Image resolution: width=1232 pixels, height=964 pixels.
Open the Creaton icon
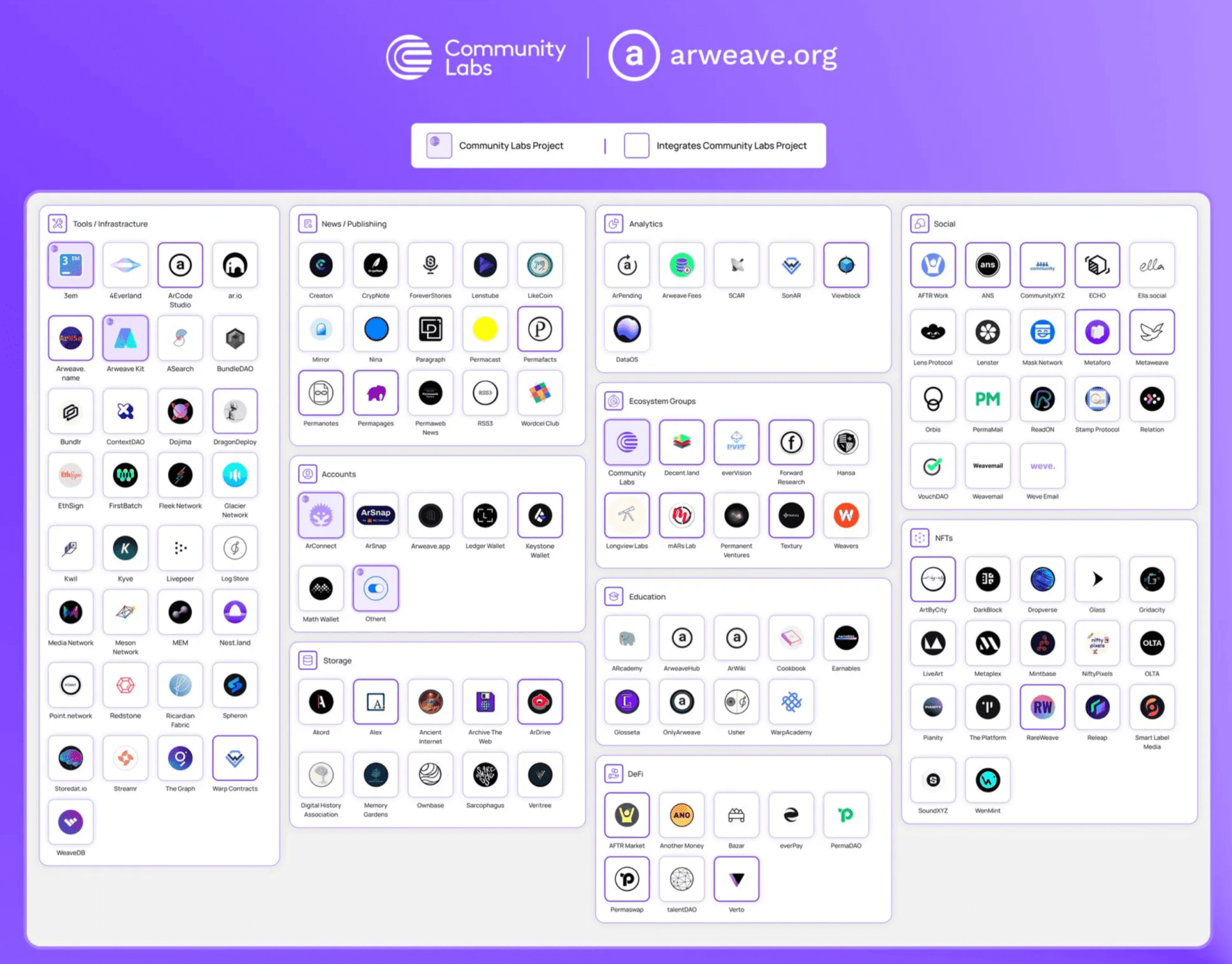pos(321,265)
